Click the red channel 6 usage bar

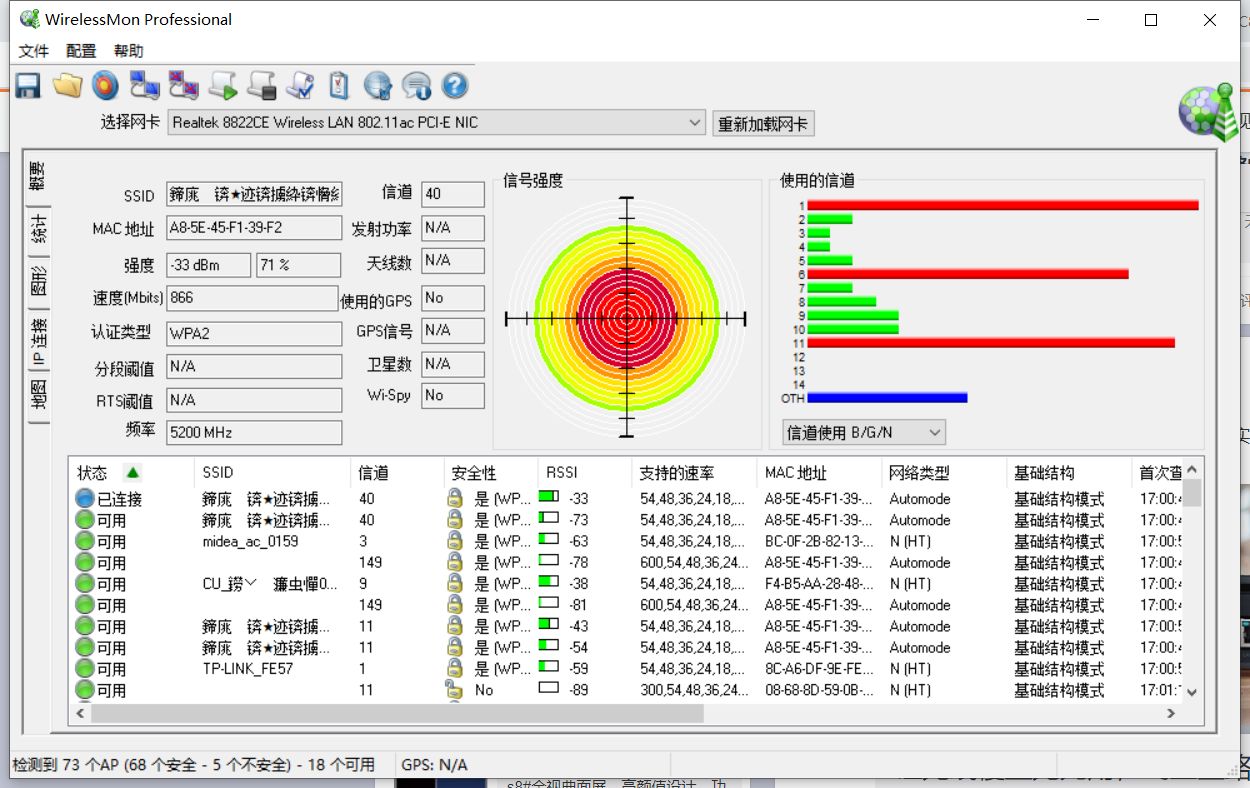click(968, 274)
